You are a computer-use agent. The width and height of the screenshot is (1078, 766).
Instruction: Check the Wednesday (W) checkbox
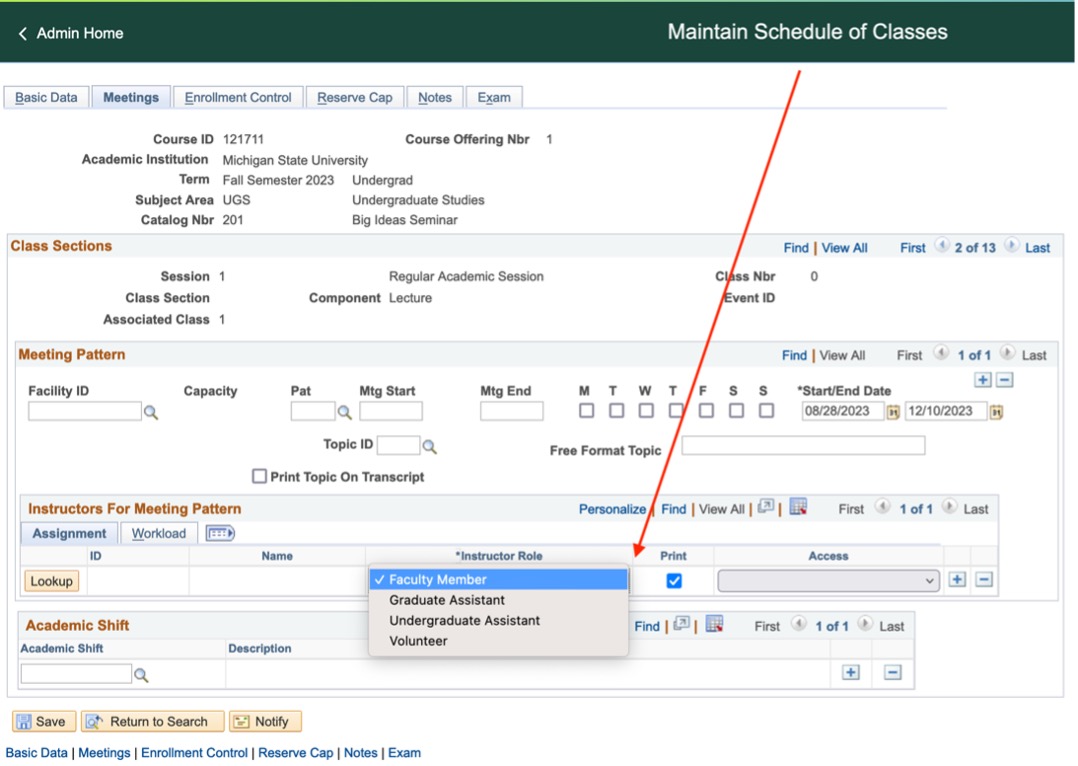(x=646, y=411)
